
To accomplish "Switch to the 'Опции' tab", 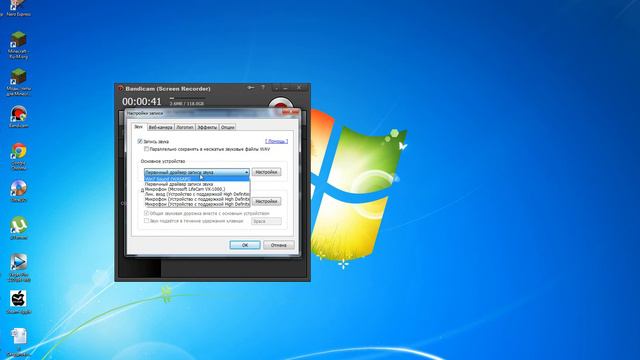I will [228, 127].
